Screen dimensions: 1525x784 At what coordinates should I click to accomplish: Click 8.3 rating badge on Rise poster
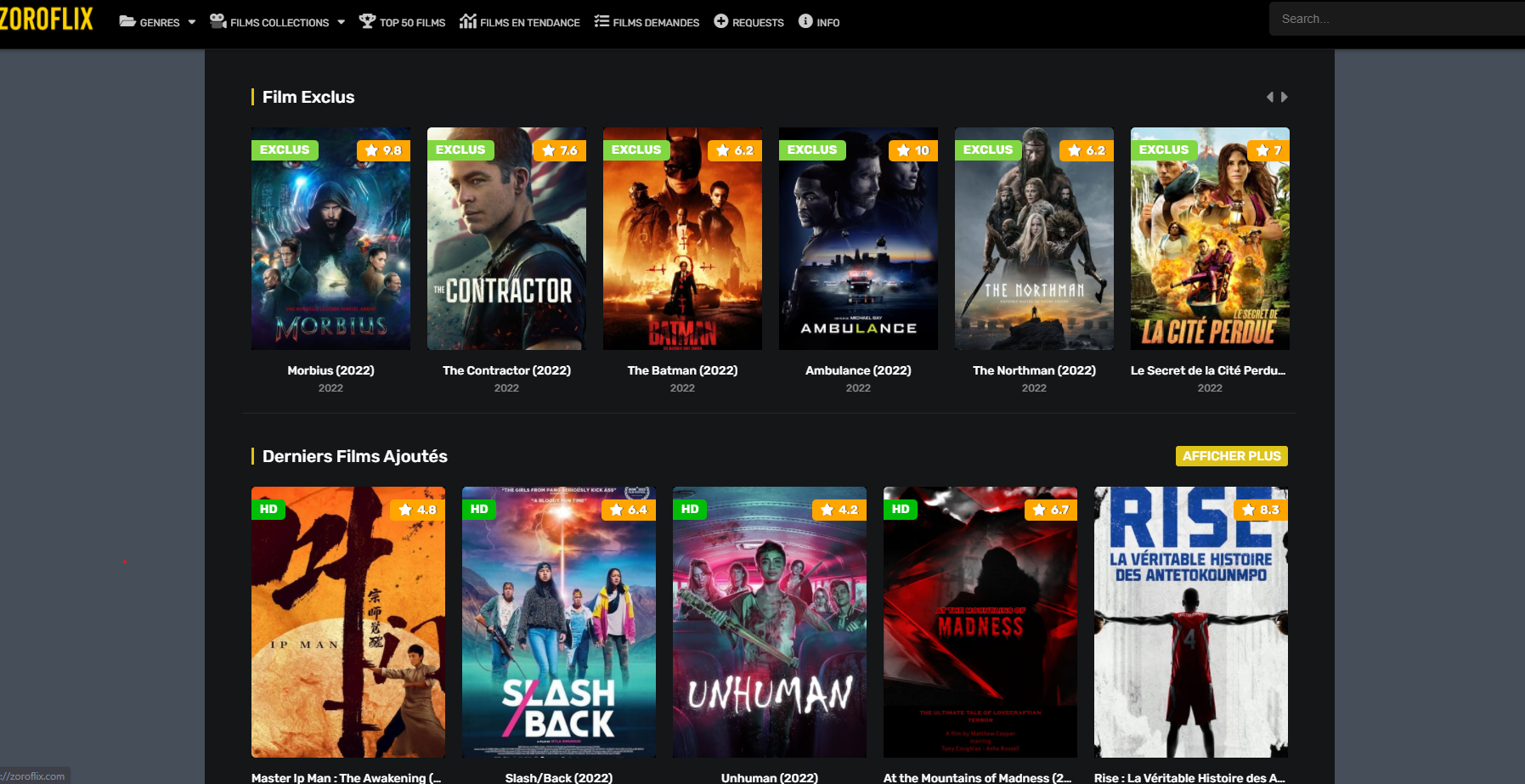pyautogui.click(x=1261, y=510)
